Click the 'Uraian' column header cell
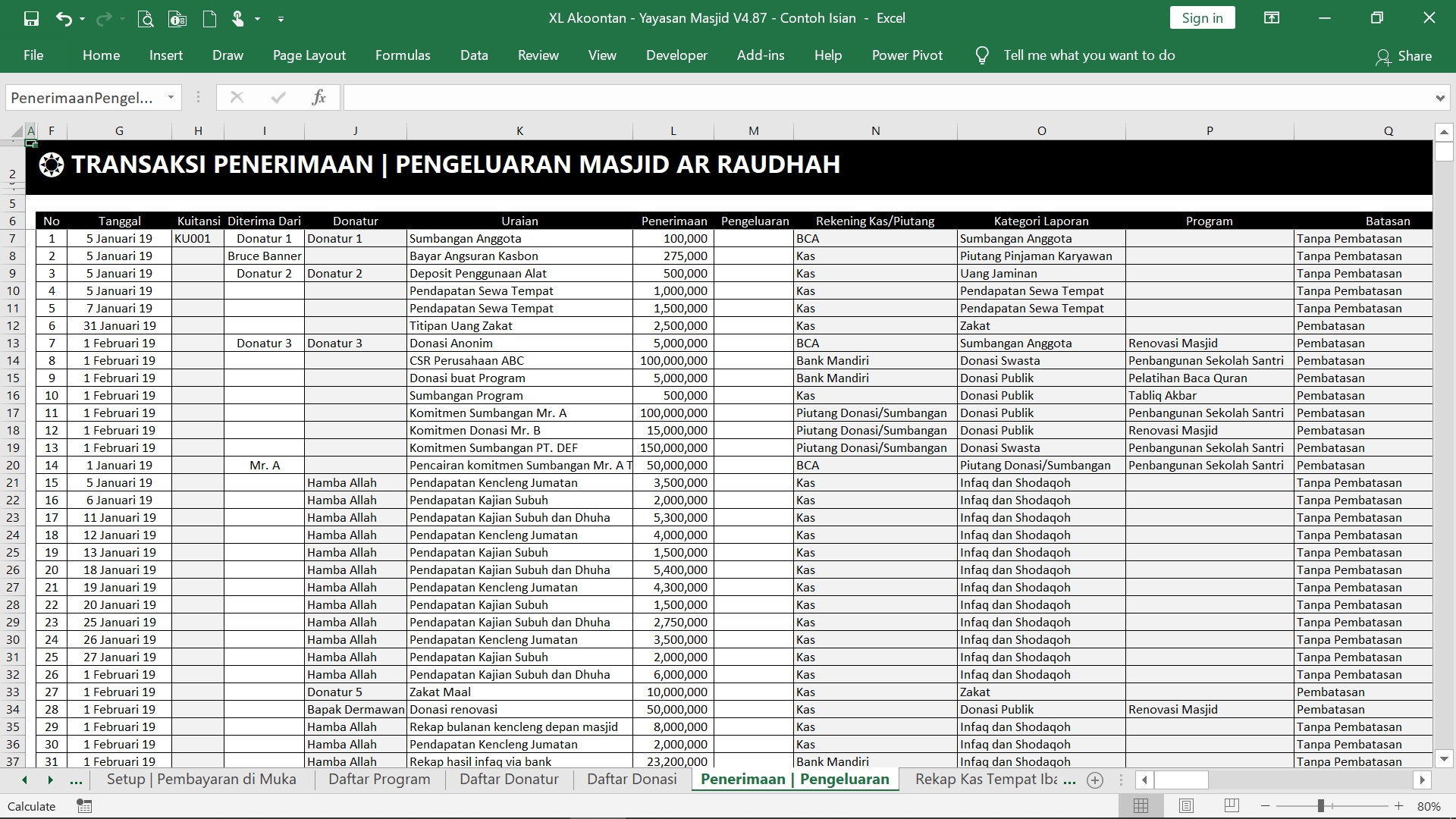This screenshot has height=819, width=1456. 519,221
